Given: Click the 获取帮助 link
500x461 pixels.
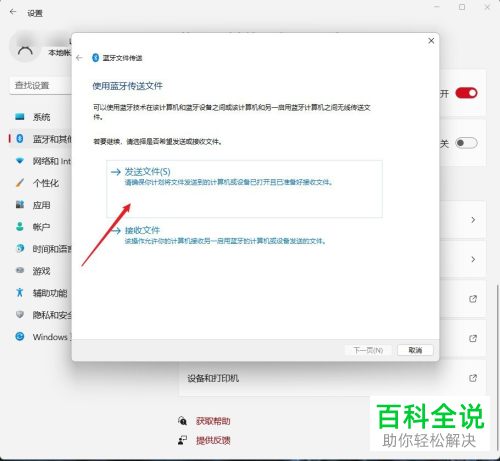Looking at the screenshot, I should pos(213,421).
